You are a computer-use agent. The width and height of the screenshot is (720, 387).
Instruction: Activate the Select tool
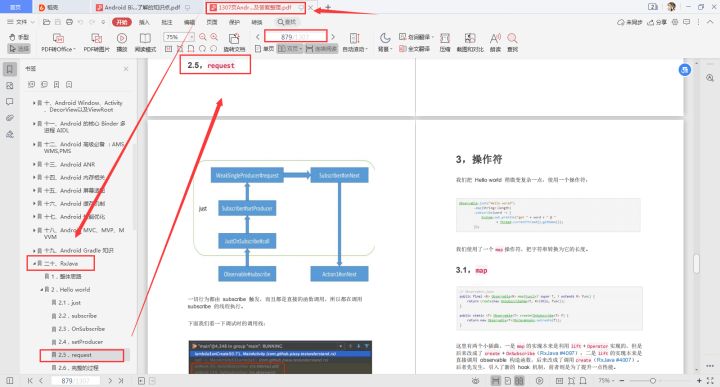point(19,48)
